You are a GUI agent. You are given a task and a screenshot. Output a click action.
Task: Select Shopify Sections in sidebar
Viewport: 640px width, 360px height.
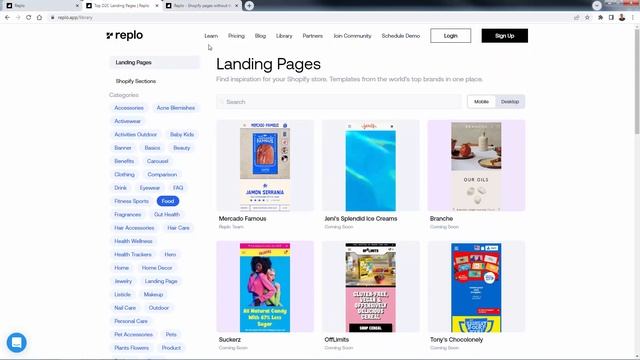click(x=136, y=81)
